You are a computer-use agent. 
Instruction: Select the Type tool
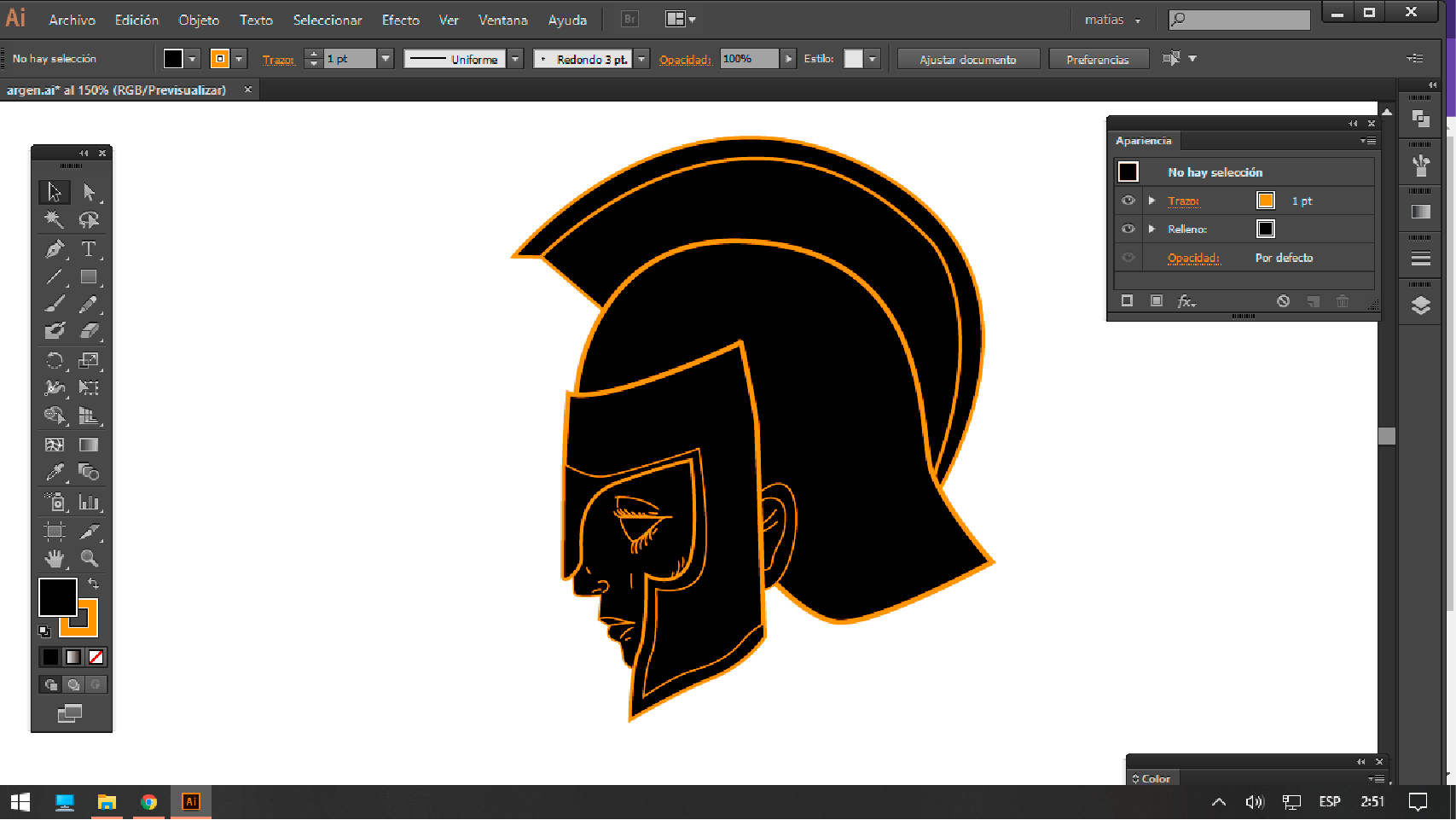(89, 249)
